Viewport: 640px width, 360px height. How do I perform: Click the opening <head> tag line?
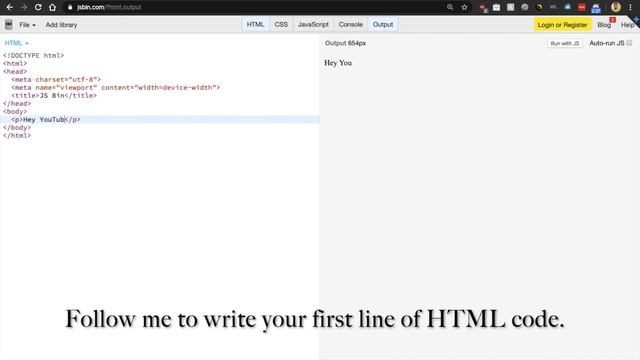15,71
